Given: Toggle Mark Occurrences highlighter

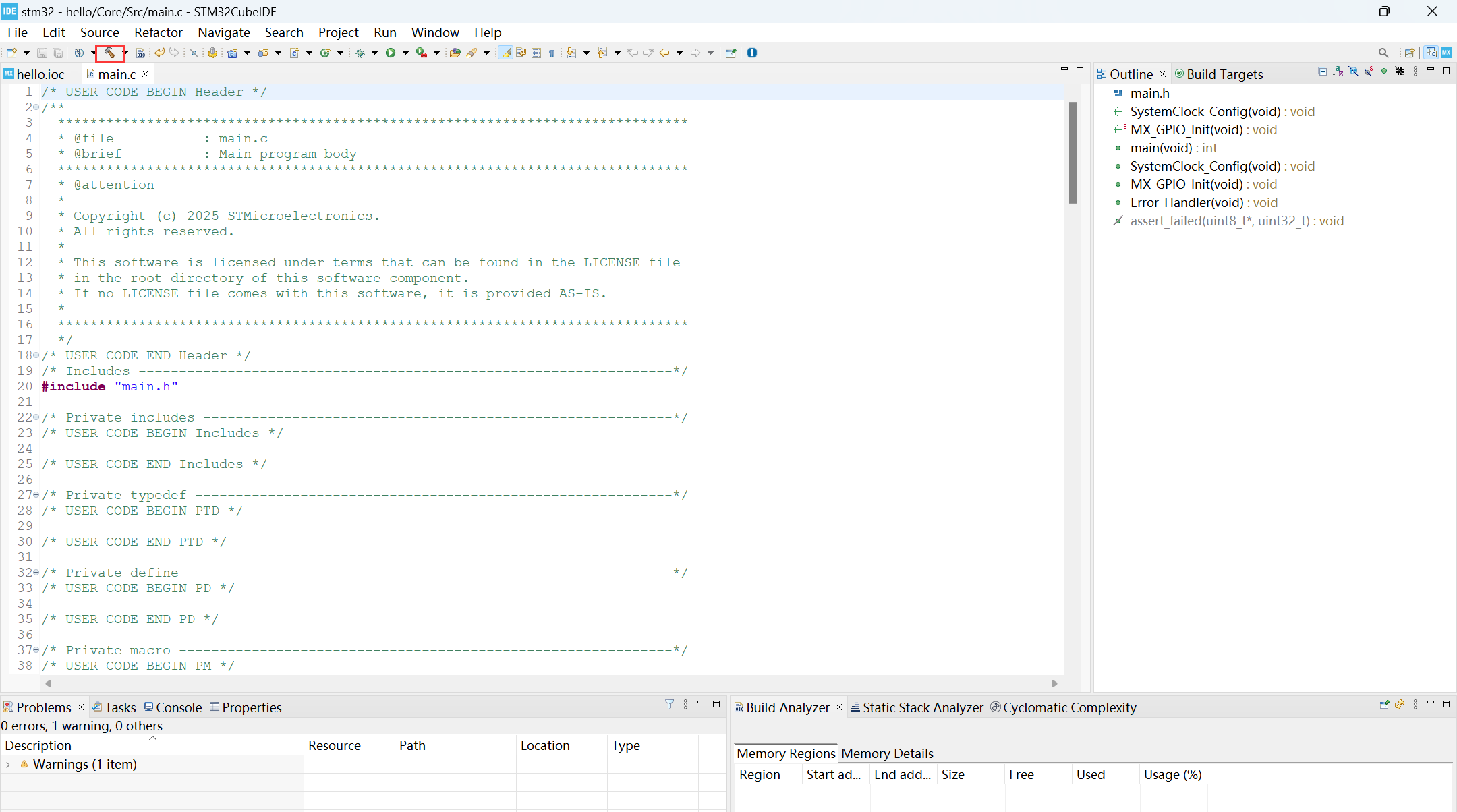Looking at the screenshot, I should tap(505, 53).
